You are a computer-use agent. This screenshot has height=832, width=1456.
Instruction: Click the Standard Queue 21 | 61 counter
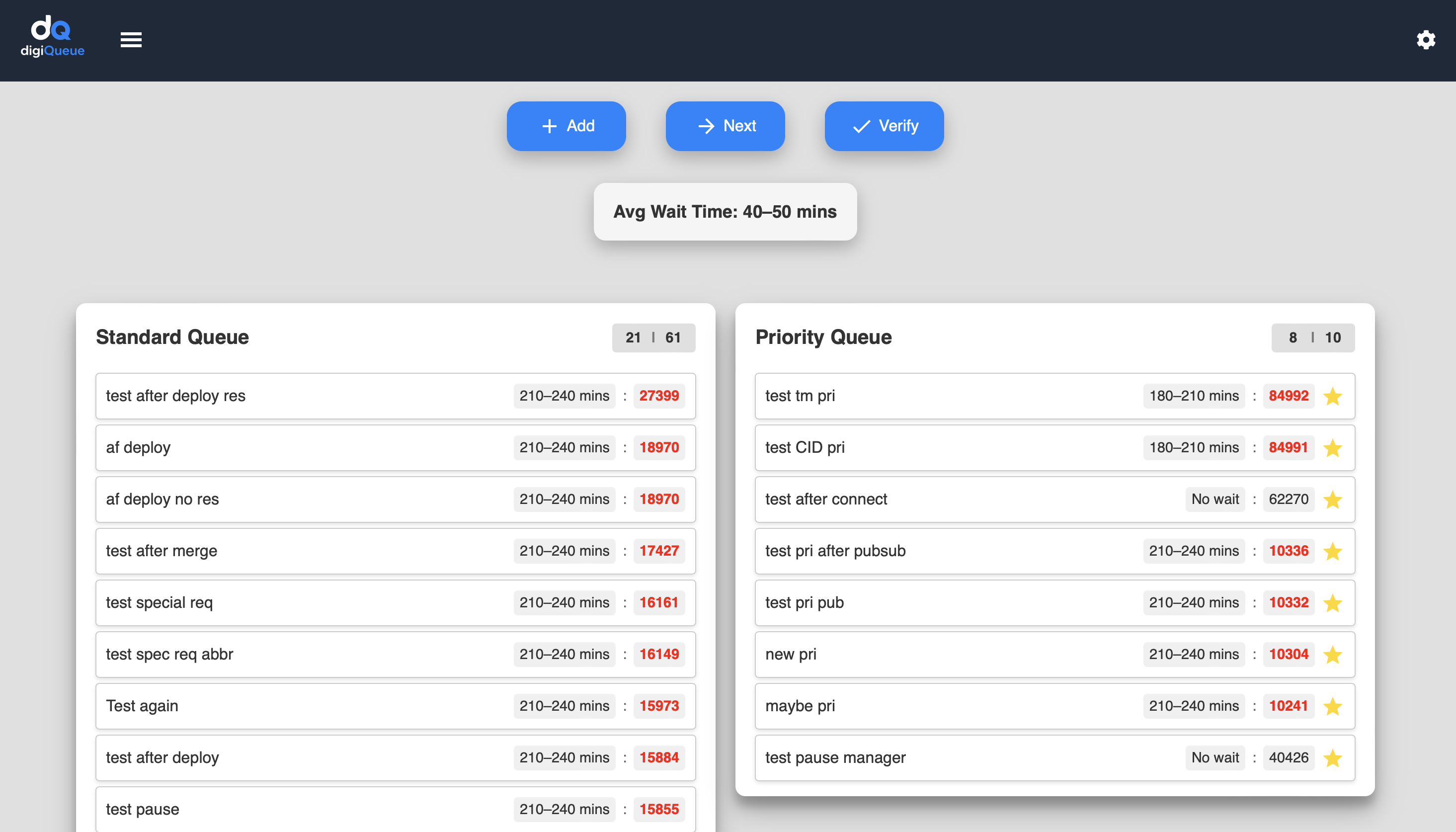click(x=653, y=337)
